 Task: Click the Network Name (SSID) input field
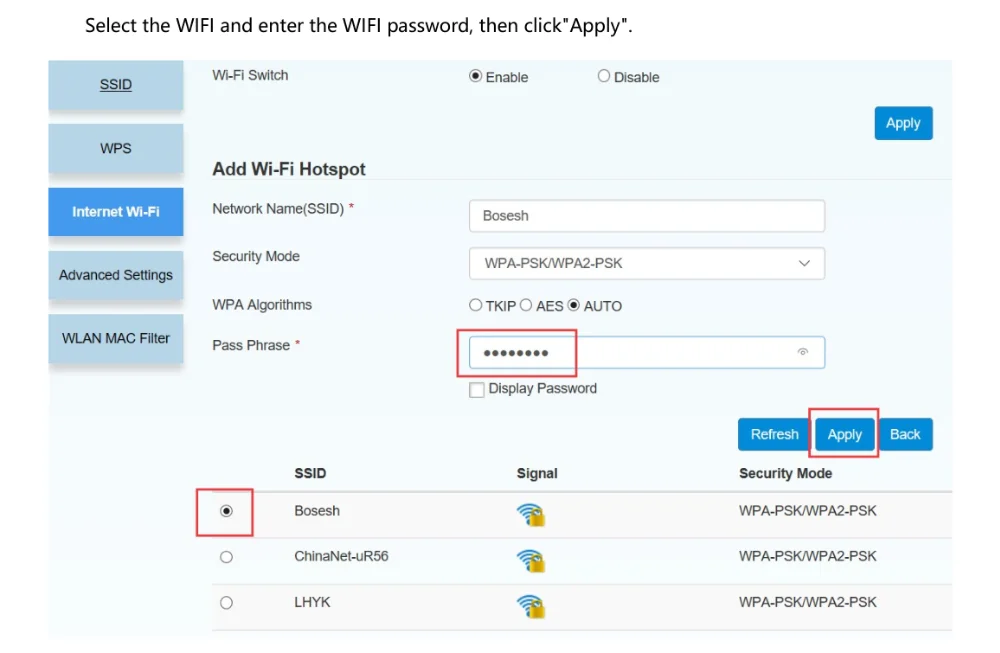(646, 216)
